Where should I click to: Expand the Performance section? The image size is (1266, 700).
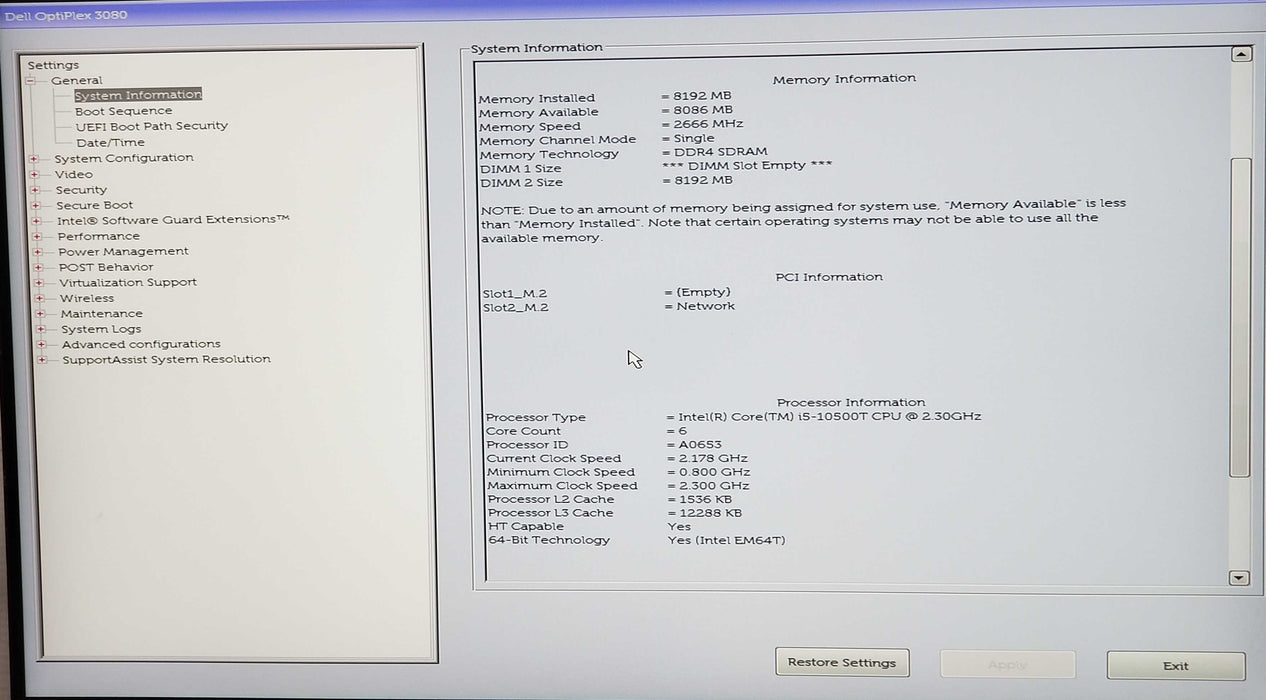point(37,236)
